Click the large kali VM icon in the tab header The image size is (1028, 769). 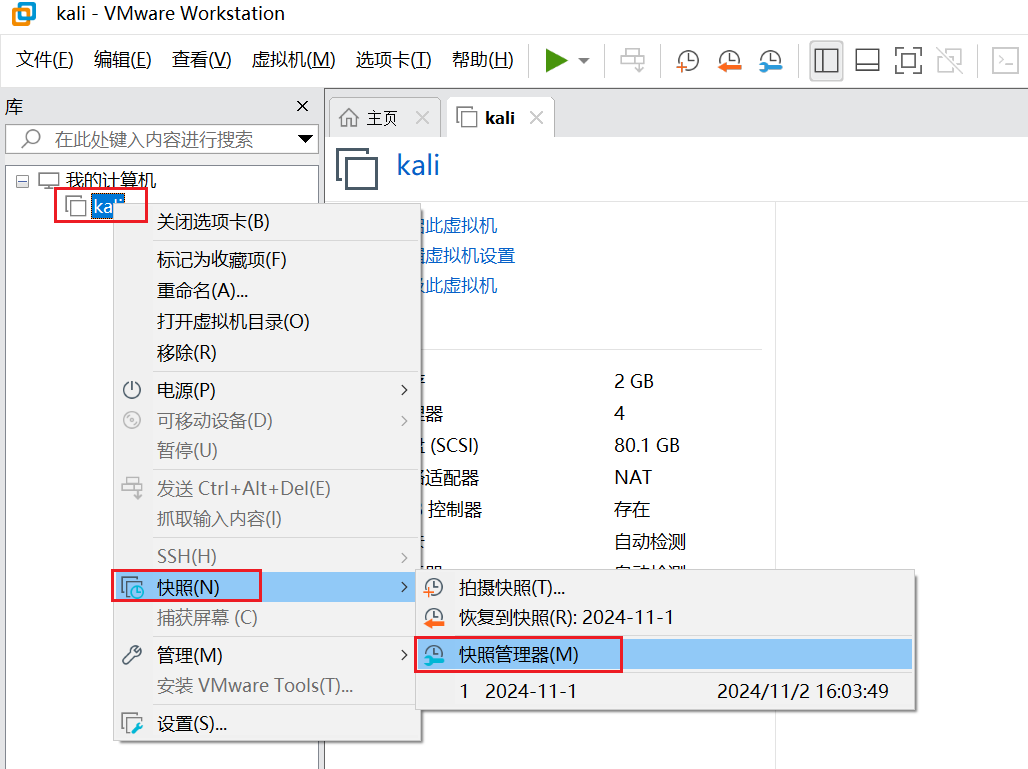pos(357,168)
